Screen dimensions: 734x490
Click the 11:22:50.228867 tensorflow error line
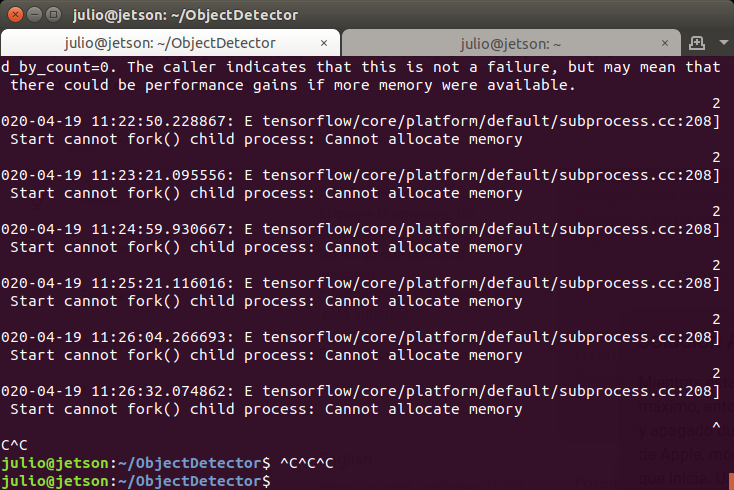point(360,121)
